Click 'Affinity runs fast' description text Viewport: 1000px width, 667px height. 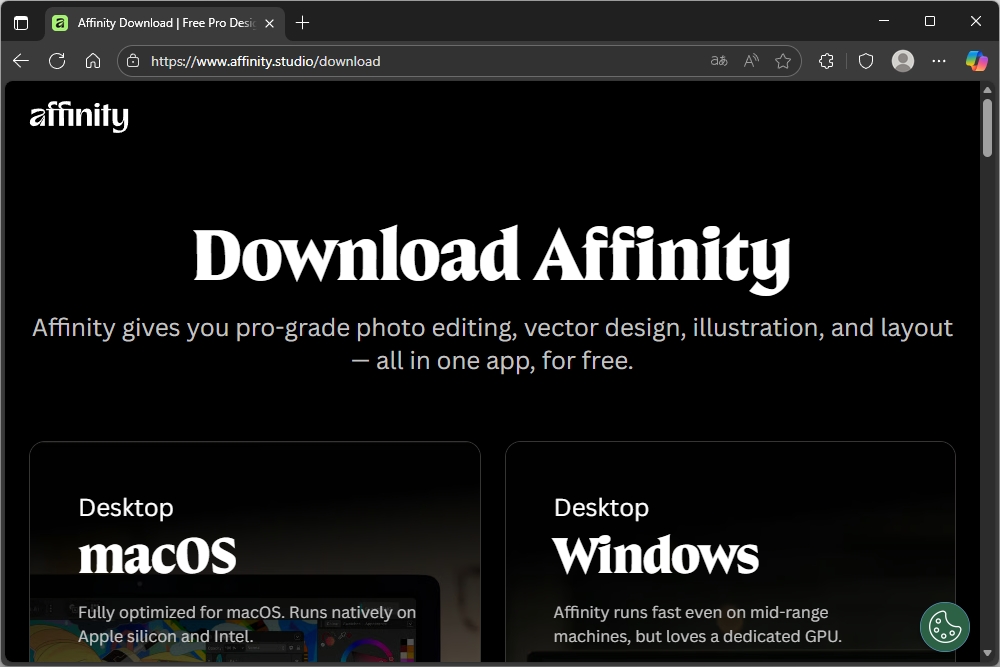698,624
